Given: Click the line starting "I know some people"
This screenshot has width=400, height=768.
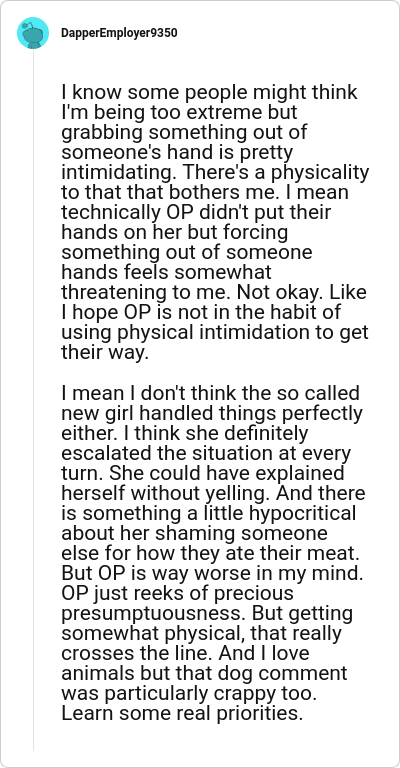Looking at the screenshot, I should coord(210,92).
